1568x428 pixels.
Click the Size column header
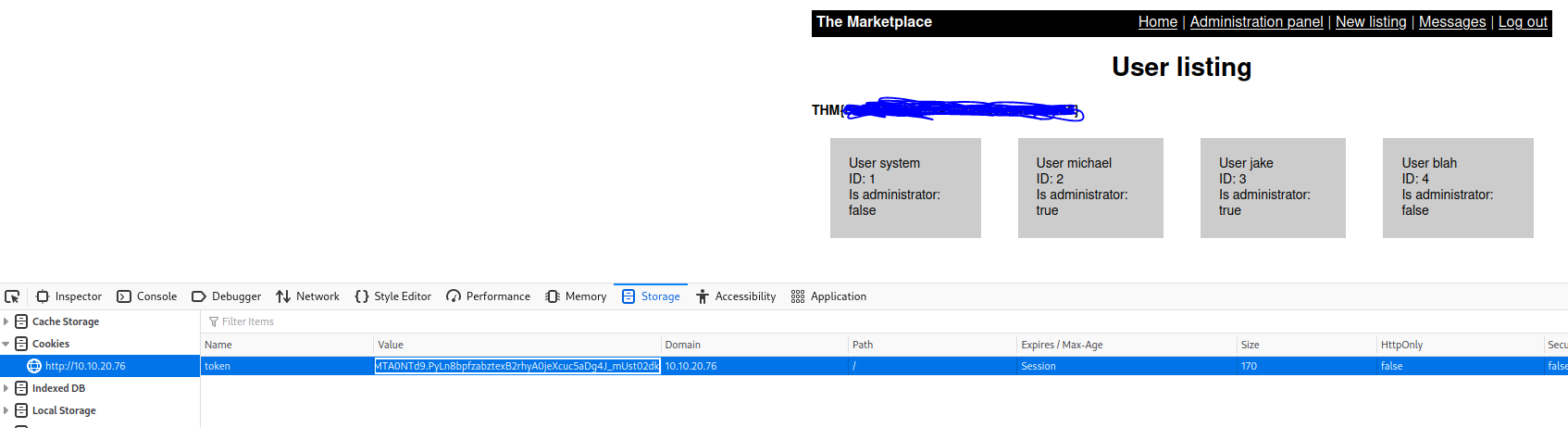[1307, 345]
